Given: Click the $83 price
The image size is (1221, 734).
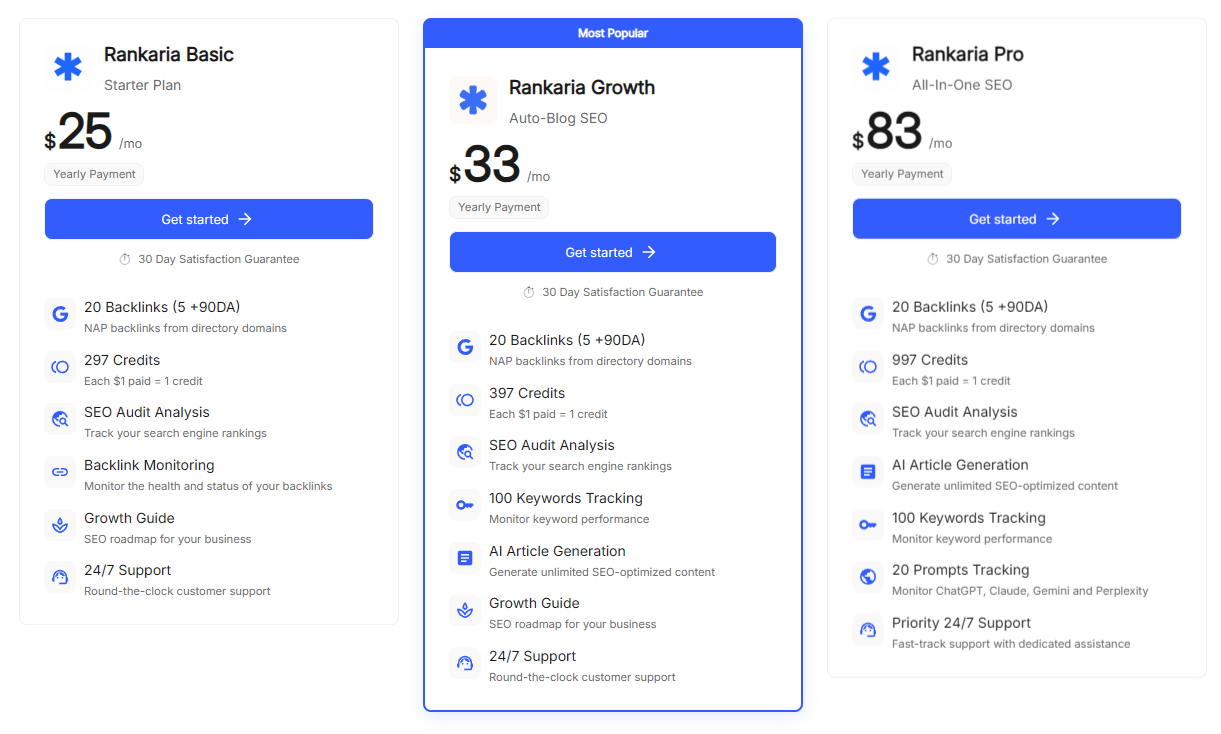Looking at the screenshot, I should [x=887, y=132].
